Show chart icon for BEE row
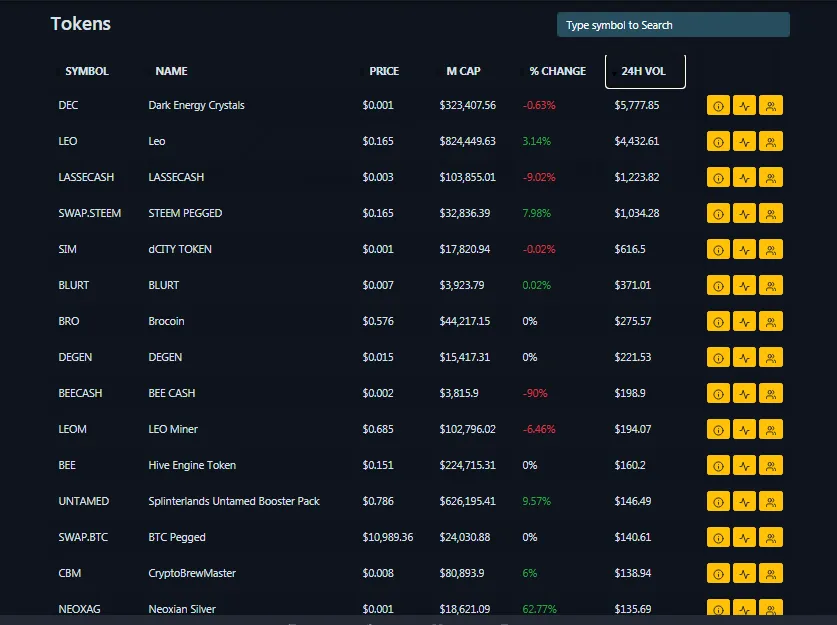Image resolution: width=837 pixels, height=625 pixels. [x=744, y=465]
